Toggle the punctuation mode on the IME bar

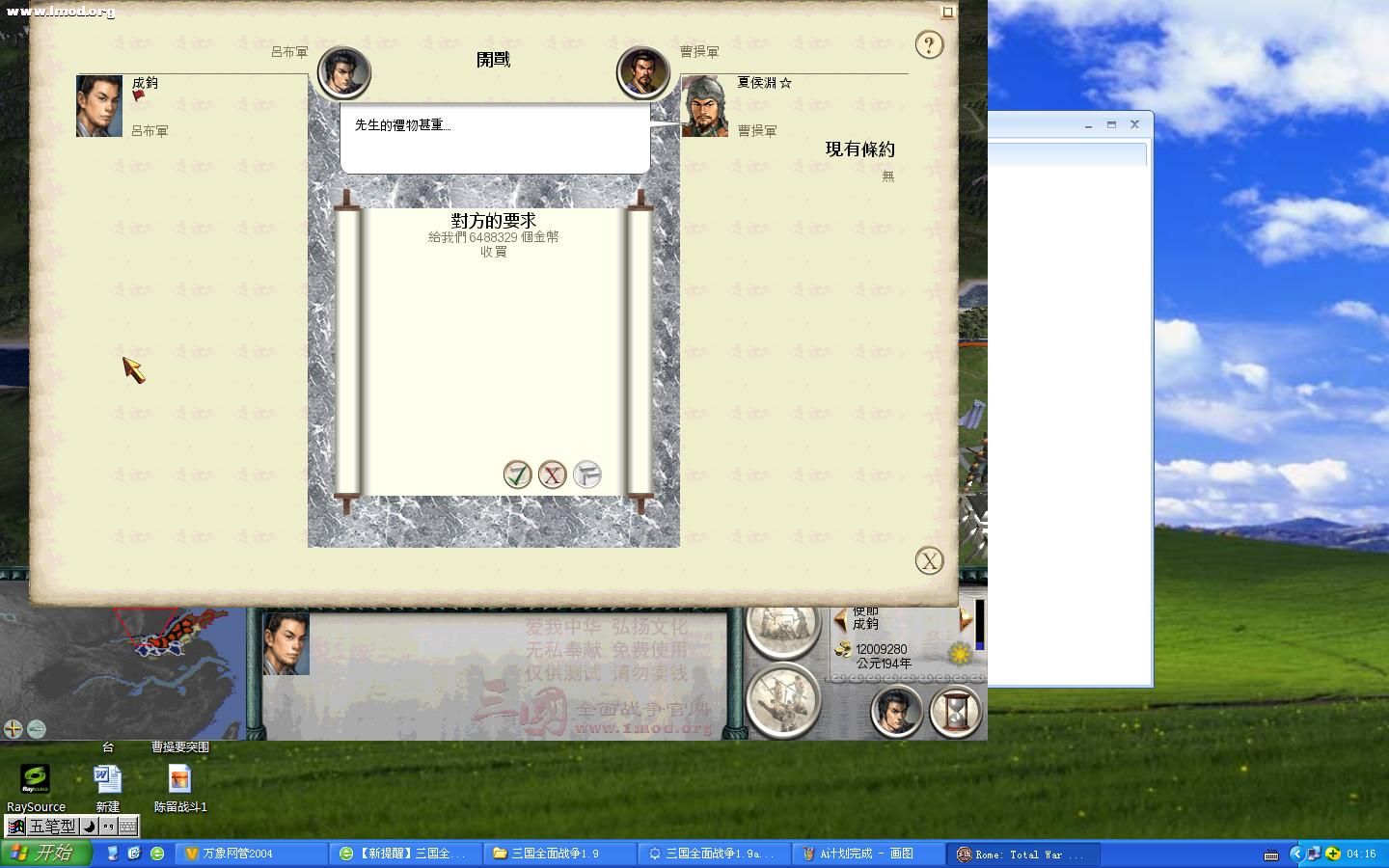[x=108, y=827]
